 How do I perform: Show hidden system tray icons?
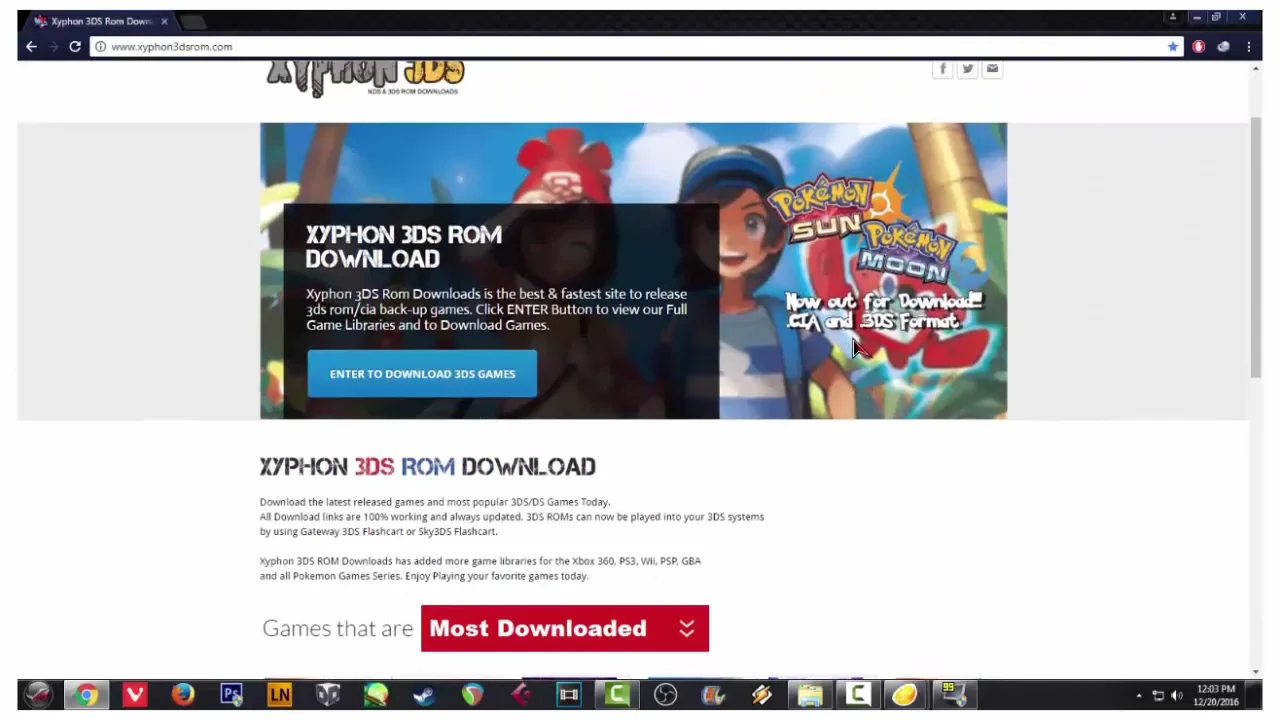pos(1138,695)
